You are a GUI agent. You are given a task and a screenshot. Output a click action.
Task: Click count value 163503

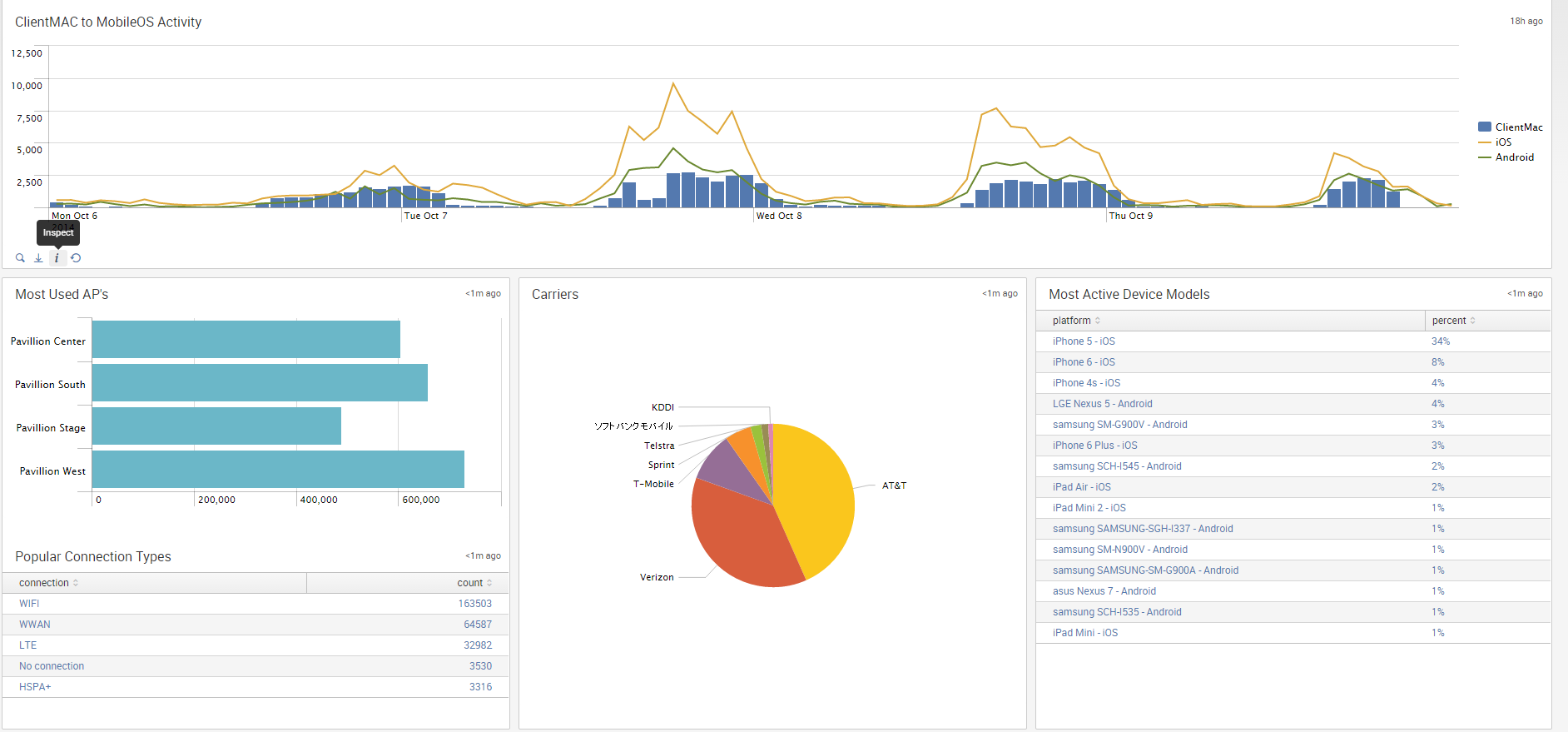pyautogui.click(x=475, y=604)
